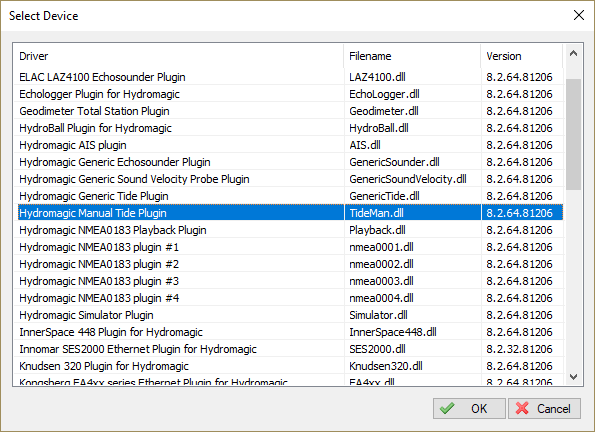Image resolution: width=595 pixels, height=432 pixels.
Task: Select ELAC LAZ4100 Echosounder Plugin
Action: [x=102, y=77]
